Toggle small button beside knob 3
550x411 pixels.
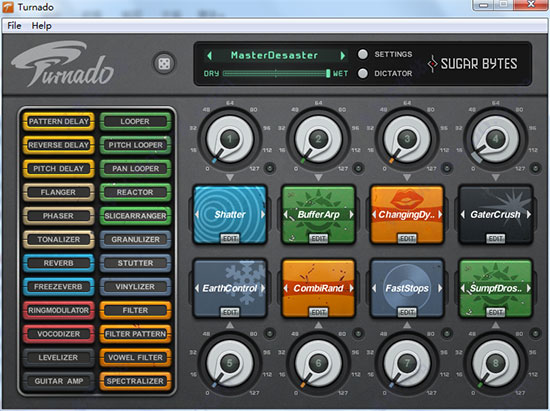tap(447, 168)
